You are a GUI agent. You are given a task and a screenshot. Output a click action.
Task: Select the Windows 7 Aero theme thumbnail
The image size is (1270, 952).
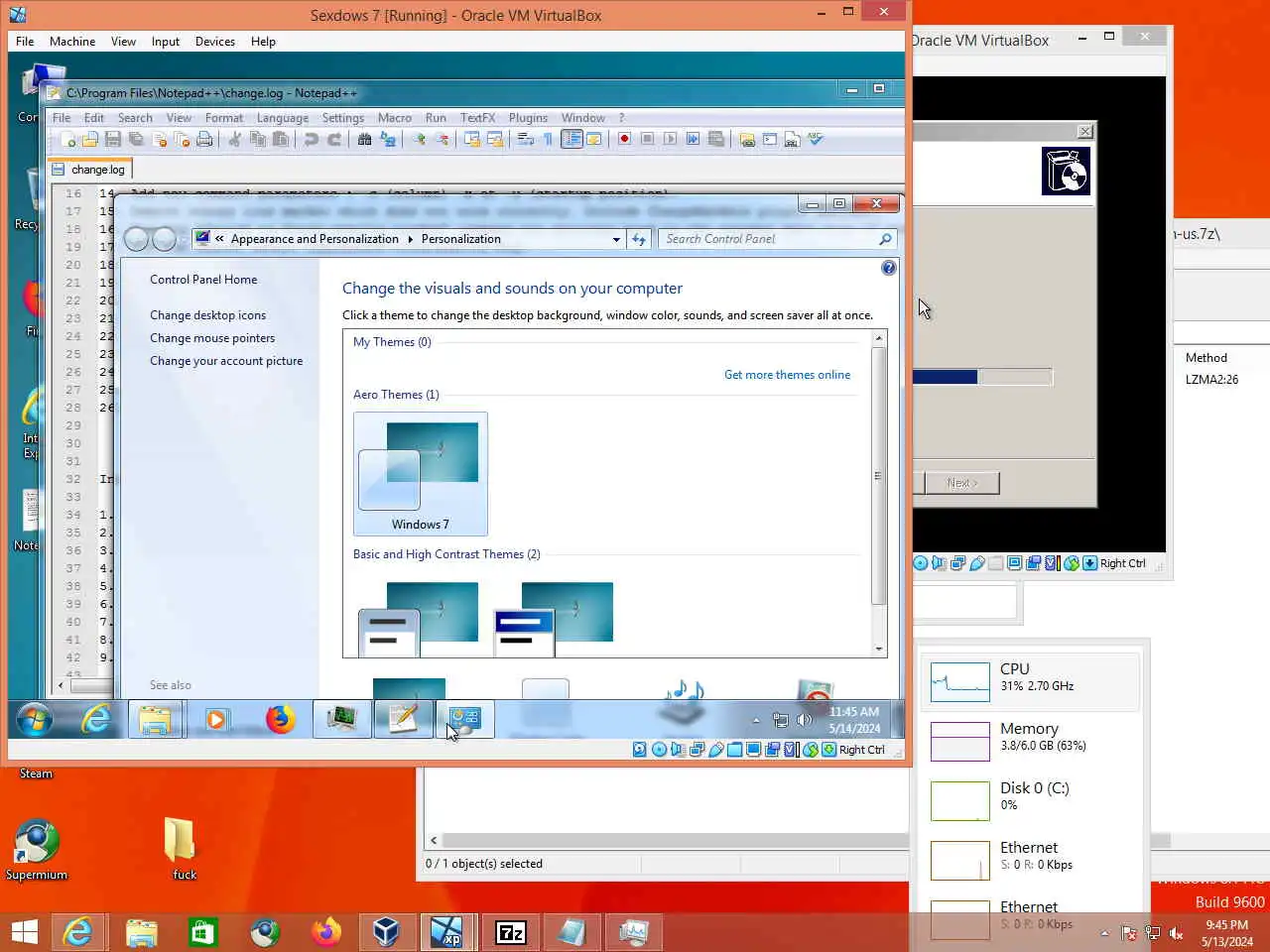[421, 474]
